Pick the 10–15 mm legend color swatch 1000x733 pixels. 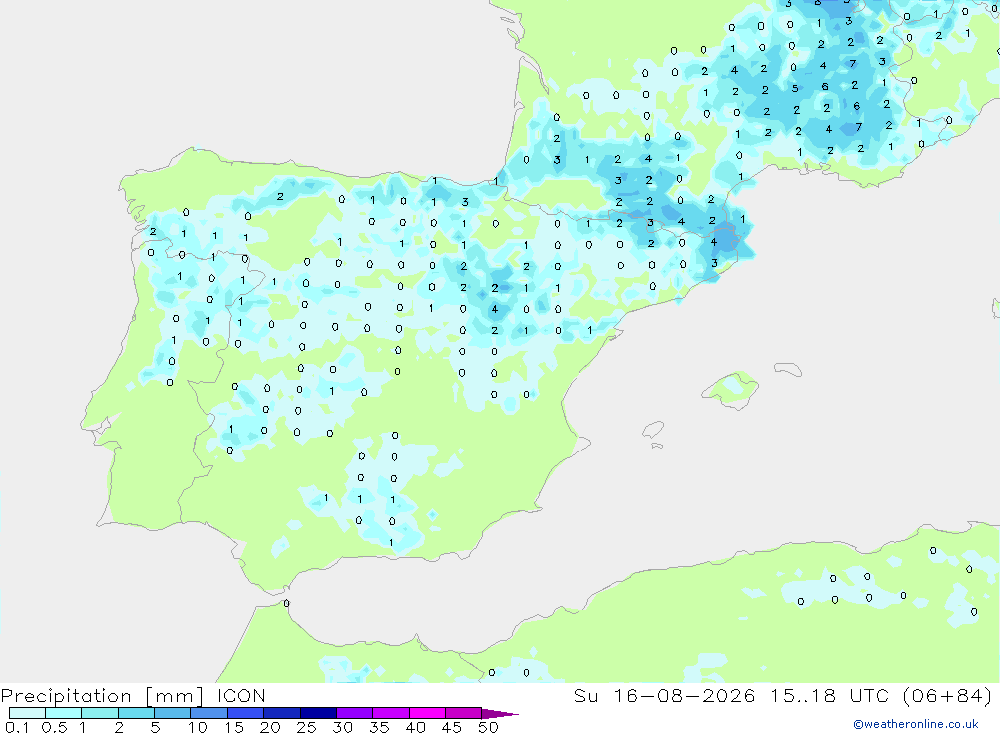(209, 713)
